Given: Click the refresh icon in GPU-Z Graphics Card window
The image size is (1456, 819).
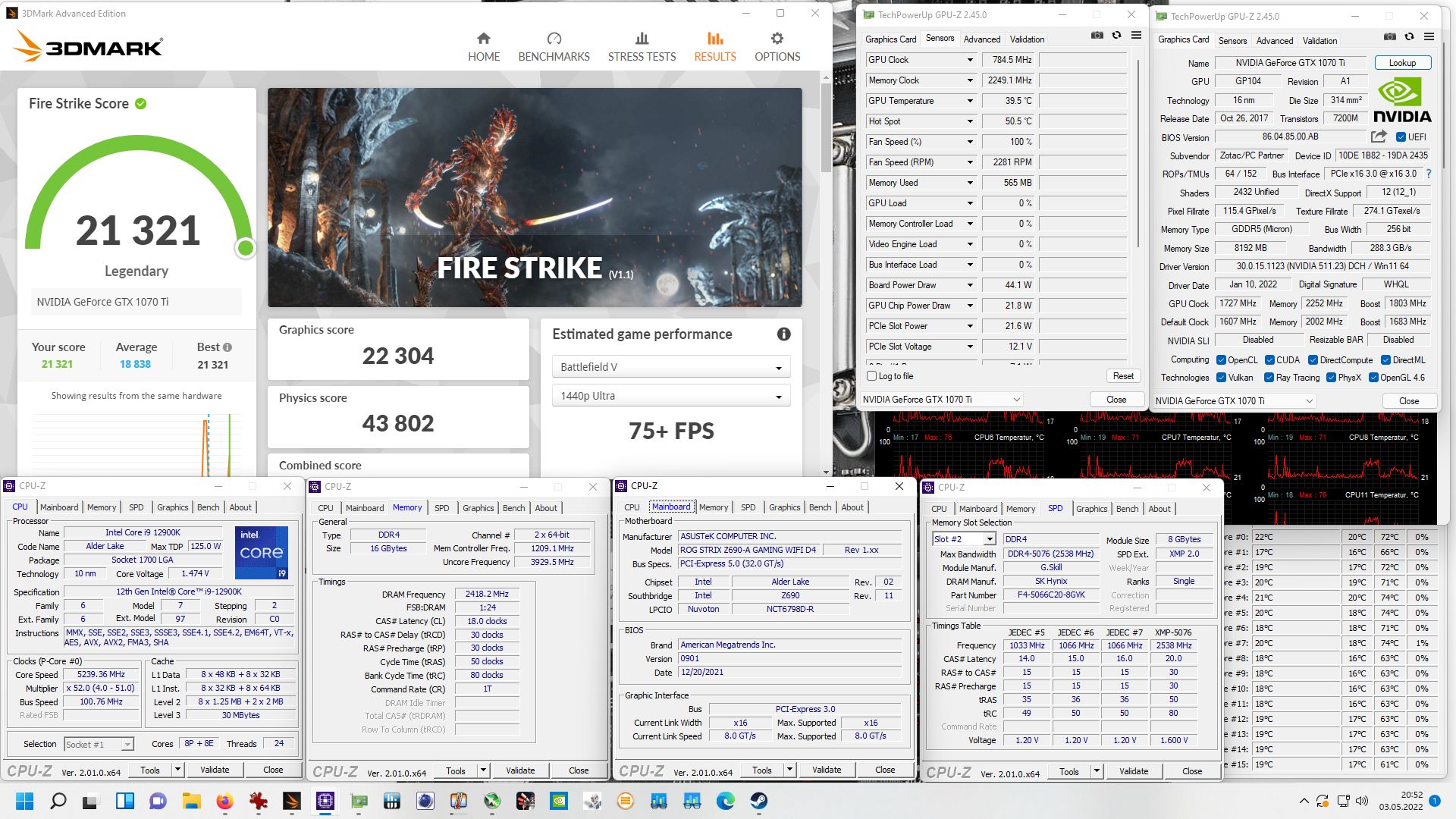Looking at the screenshot, I should click(1409, 36).
